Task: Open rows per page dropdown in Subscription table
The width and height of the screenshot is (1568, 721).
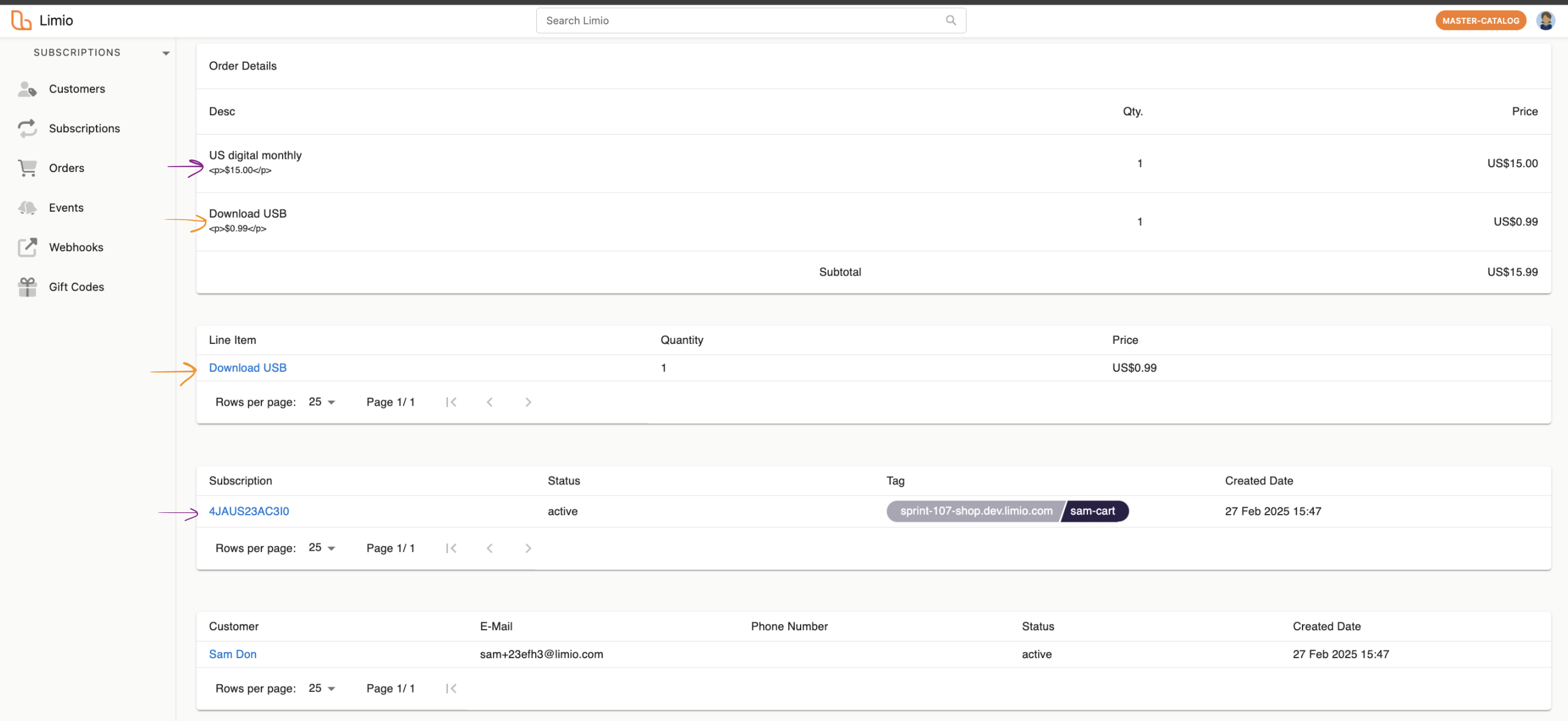Action: point(322,548)
